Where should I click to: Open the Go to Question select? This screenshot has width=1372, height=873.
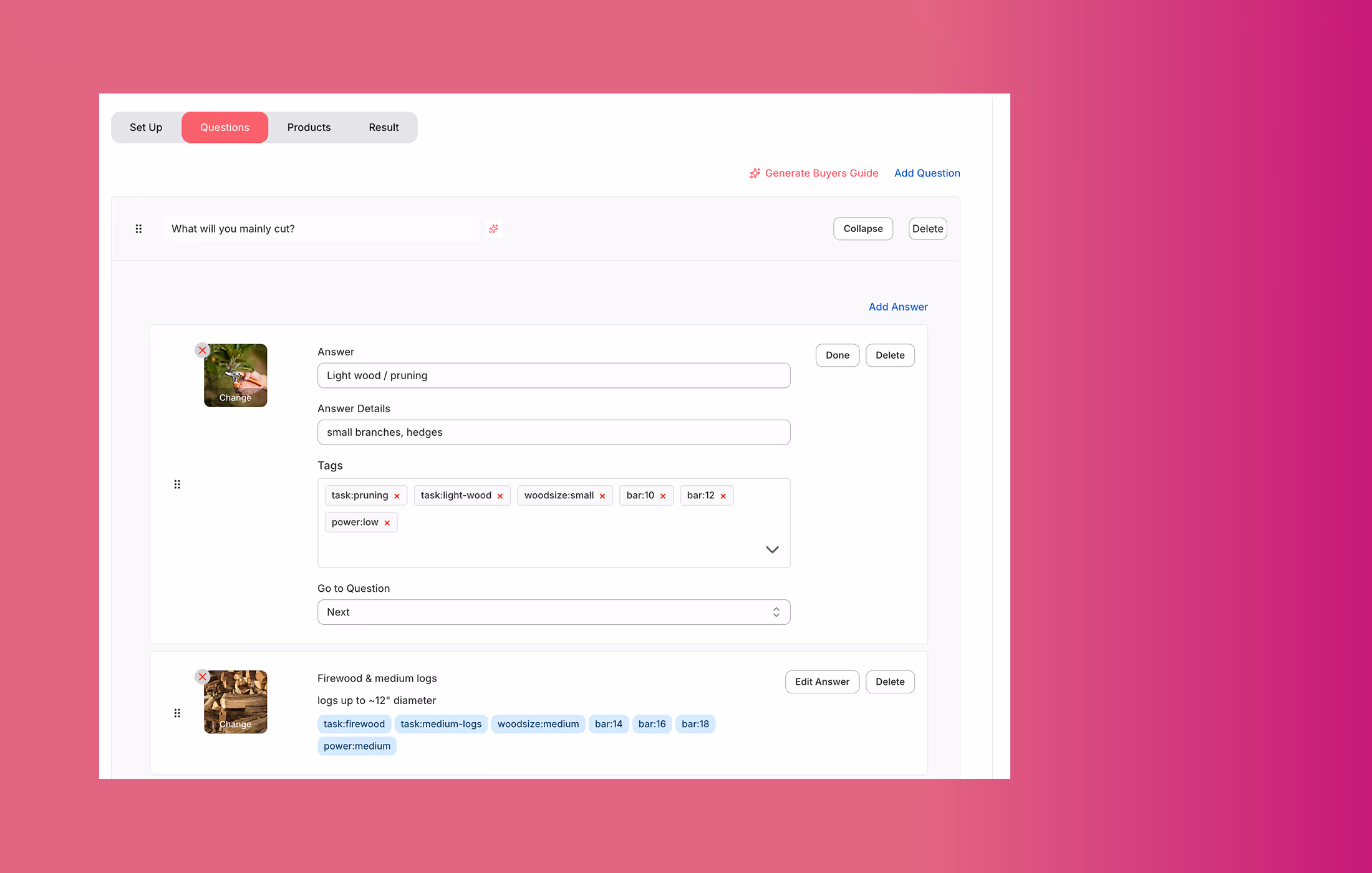(553, 612)
